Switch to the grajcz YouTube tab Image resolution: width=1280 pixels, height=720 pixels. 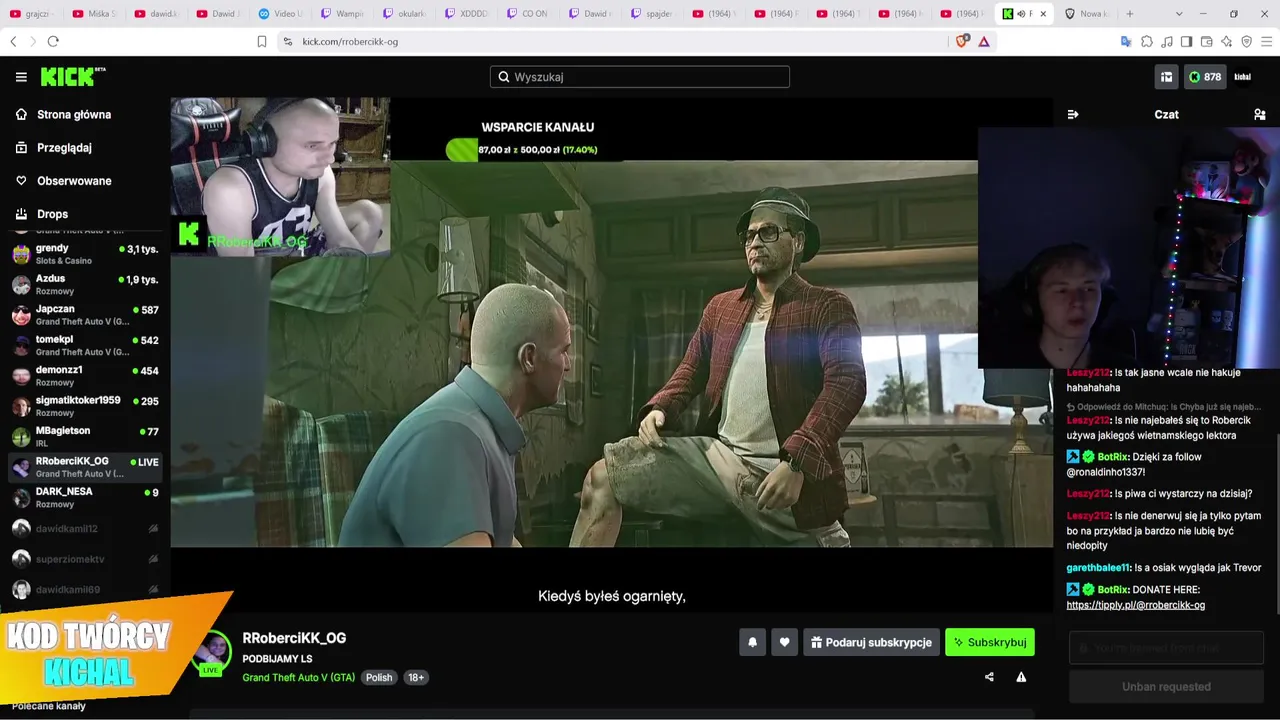[33, 14]
